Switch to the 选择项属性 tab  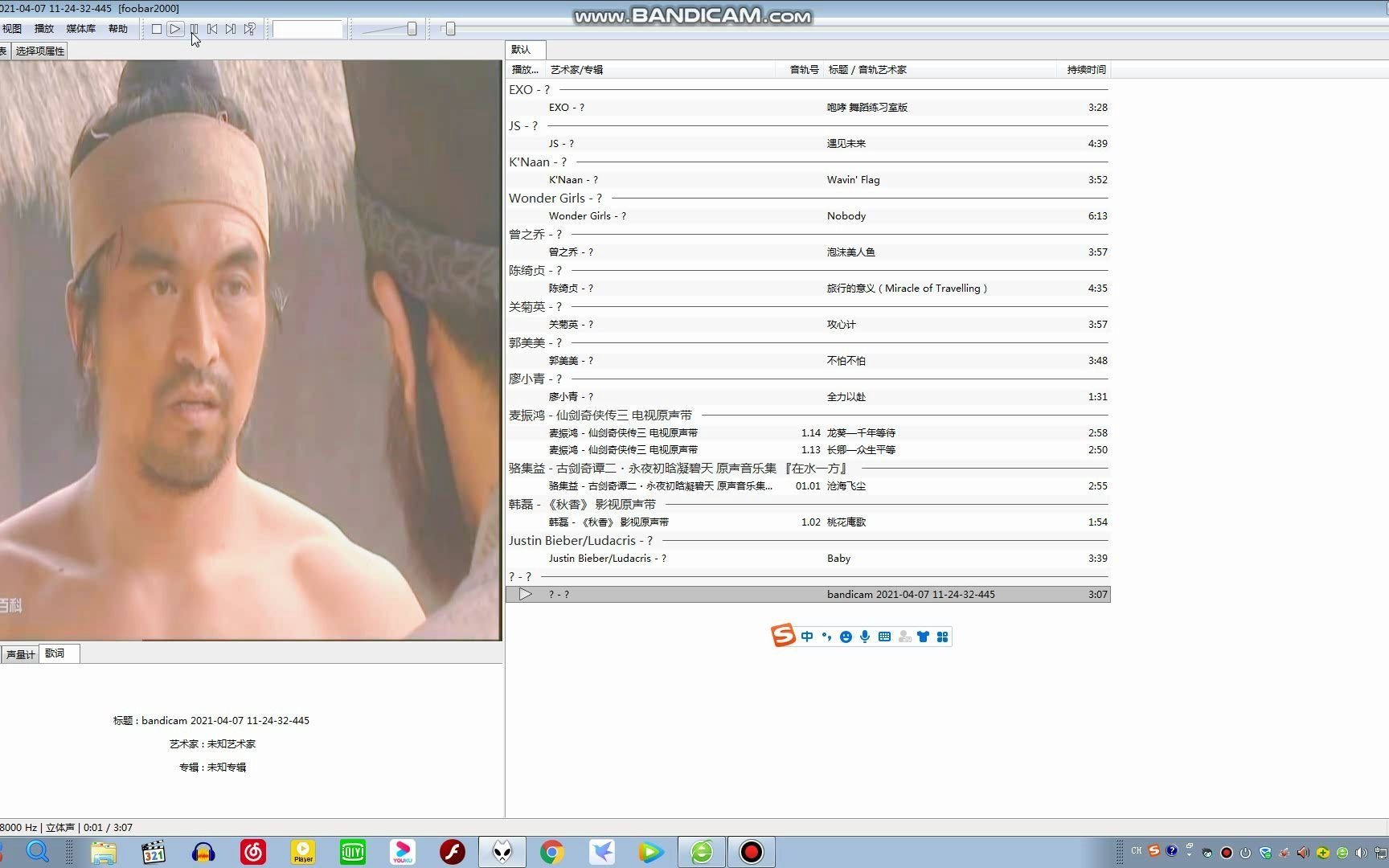point(39,51)
